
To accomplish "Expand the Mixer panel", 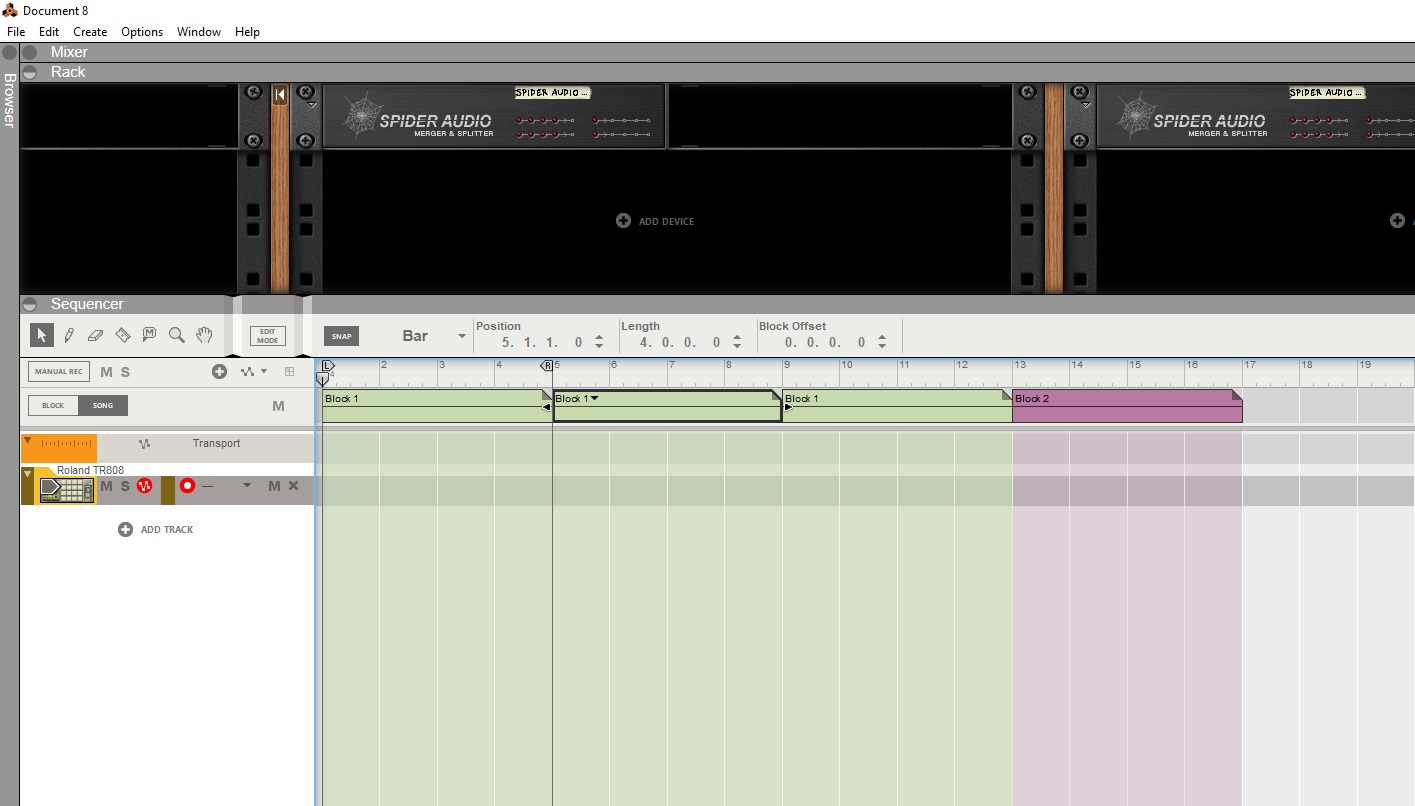I will pyautogui.click(x=29, y=52).
